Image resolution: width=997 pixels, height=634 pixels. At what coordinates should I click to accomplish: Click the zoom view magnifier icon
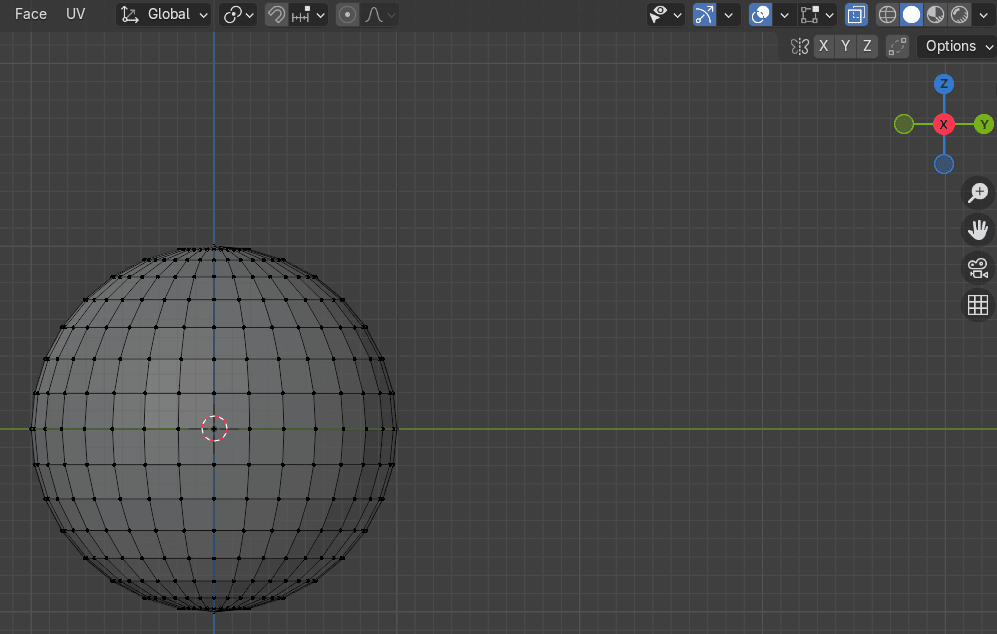click(978, 193)
